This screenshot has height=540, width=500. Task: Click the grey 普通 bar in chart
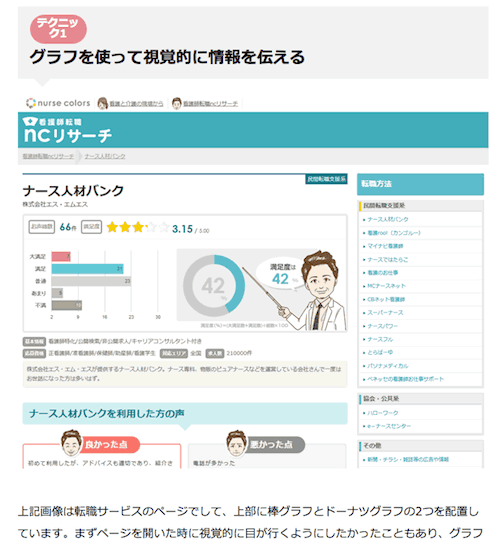[91, 281]
